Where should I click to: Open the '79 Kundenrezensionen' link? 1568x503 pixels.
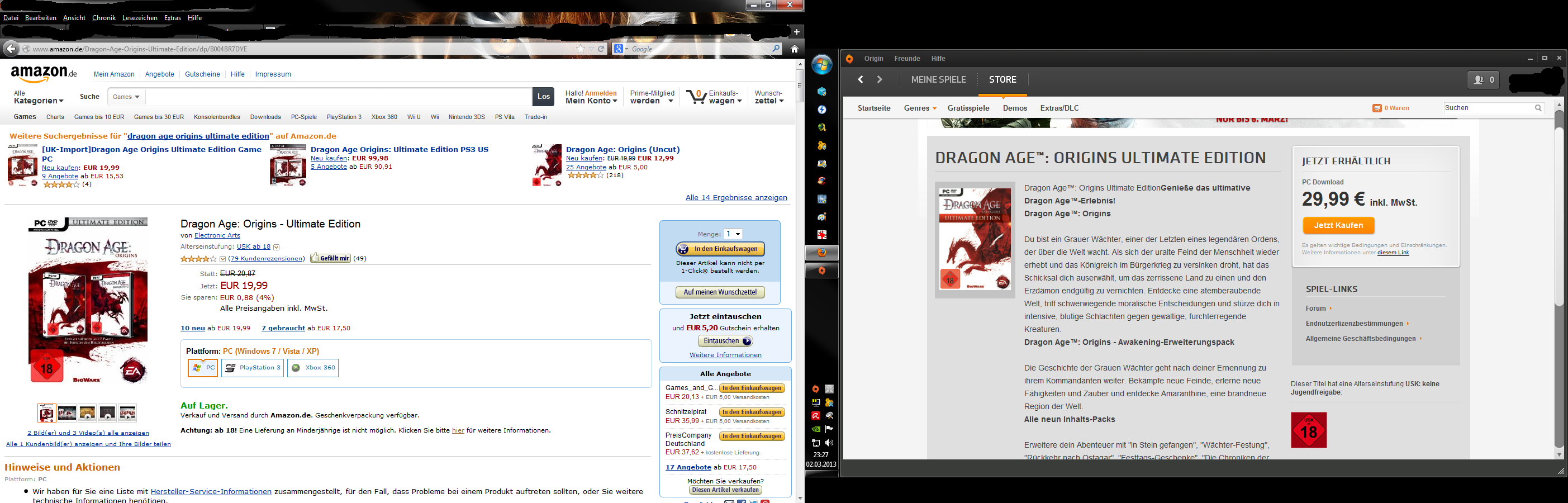pyautogui.click(x=267, y=259)
